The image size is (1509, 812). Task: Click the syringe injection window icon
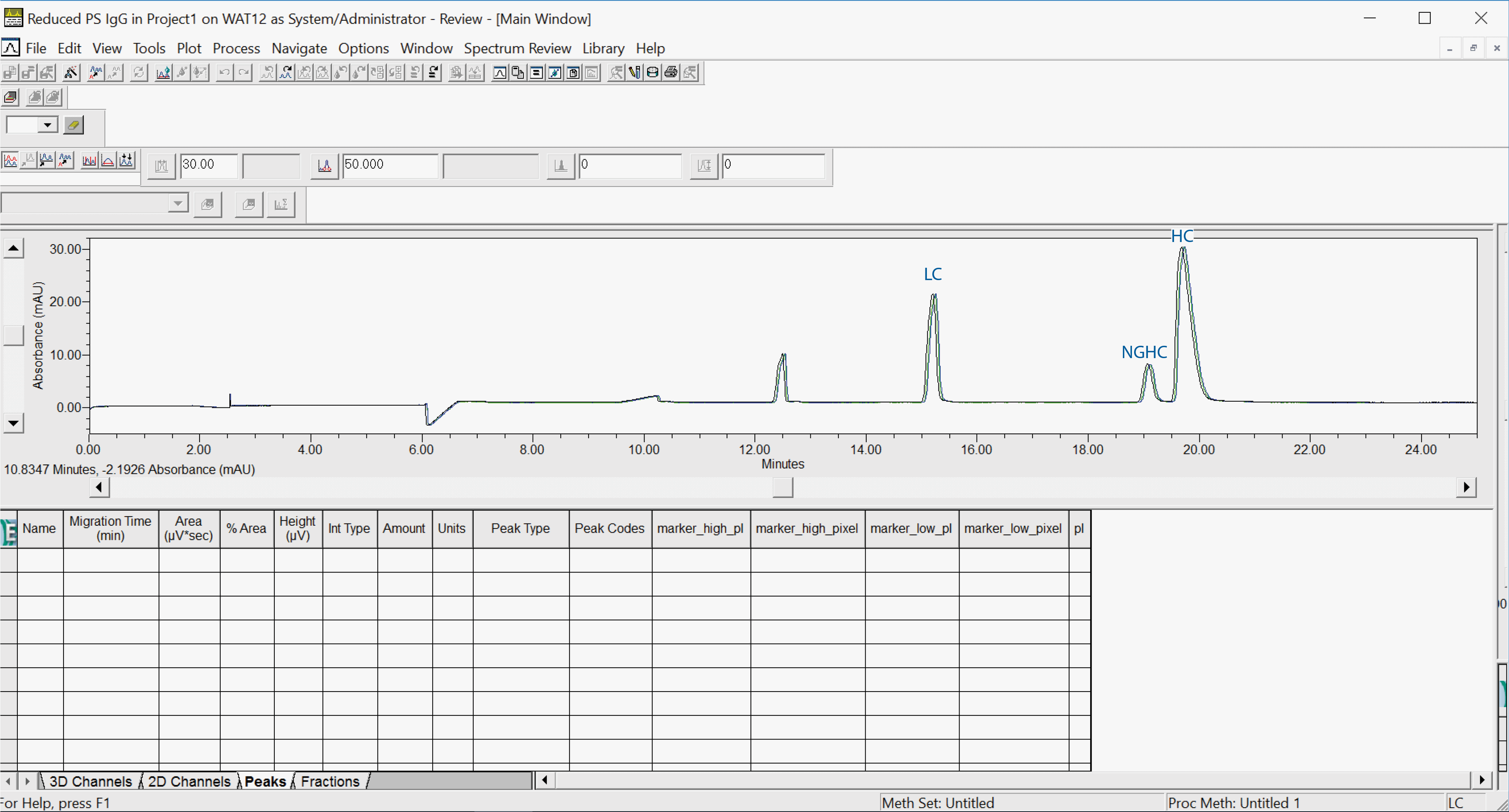554,73
